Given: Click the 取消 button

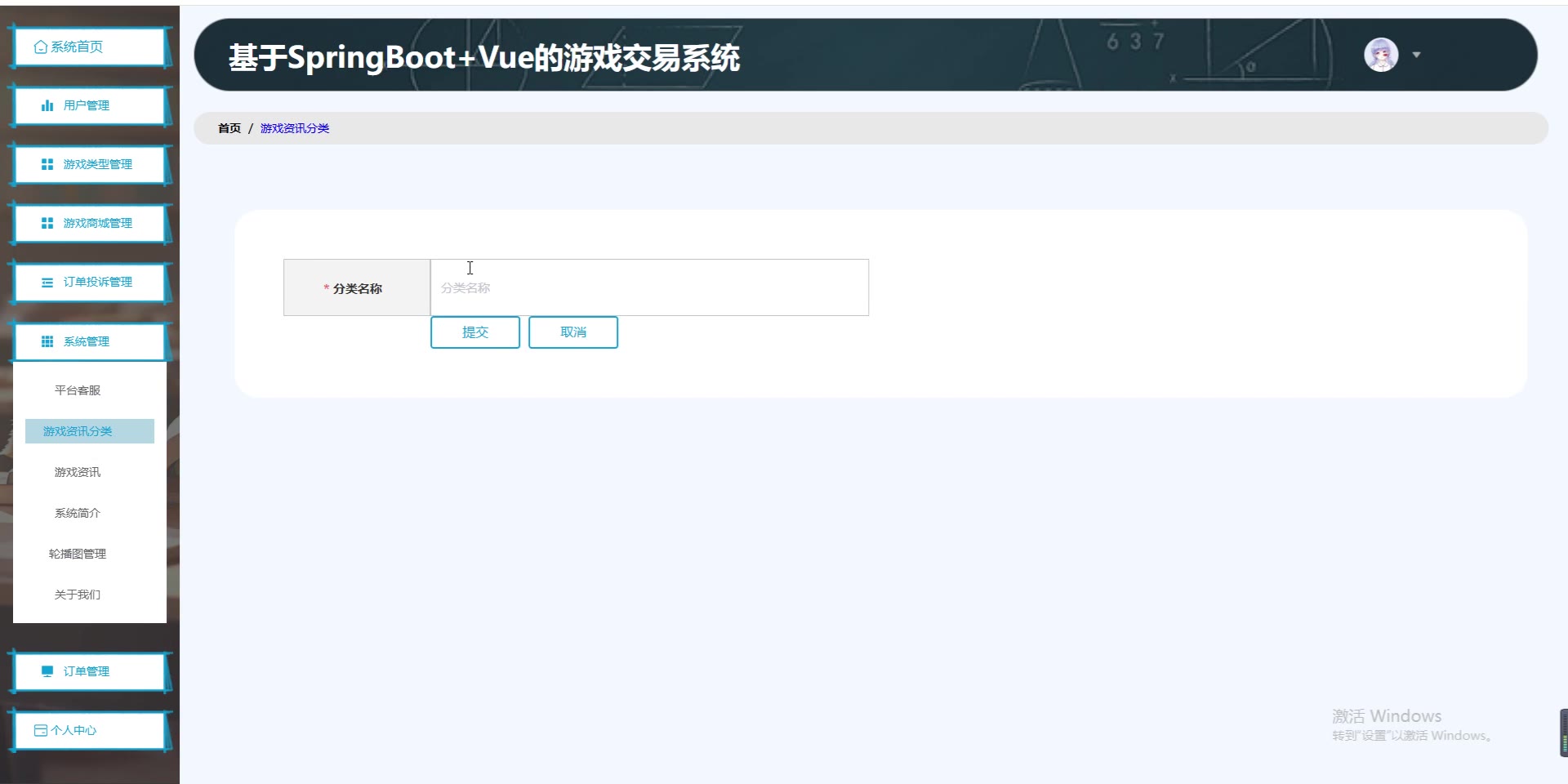Looking at the screenshot, I should click(x=573, y=332).
